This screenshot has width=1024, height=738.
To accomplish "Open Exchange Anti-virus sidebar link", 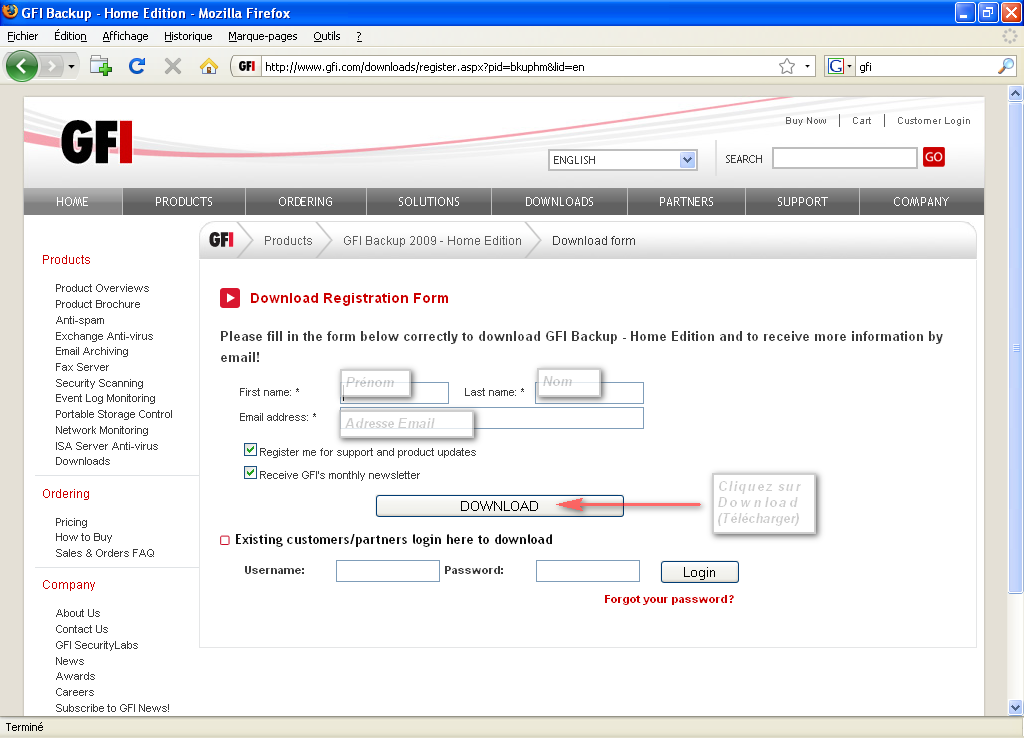I will tap(104, 336).
